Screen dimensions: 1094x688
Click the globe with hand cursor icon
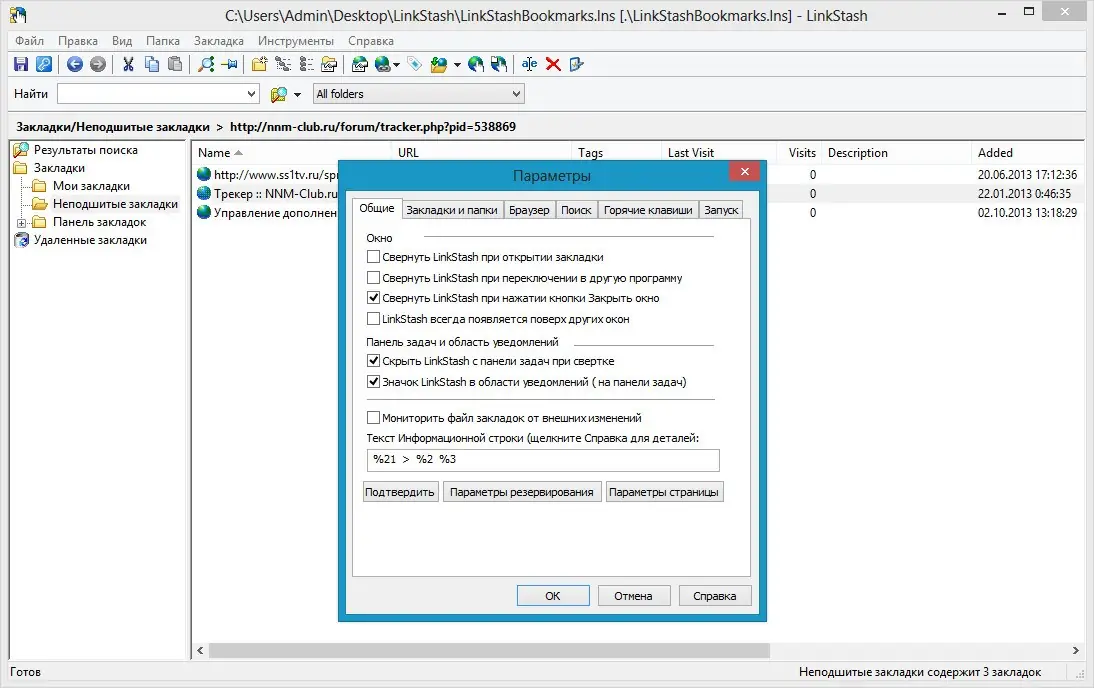[x=476, y=64]
